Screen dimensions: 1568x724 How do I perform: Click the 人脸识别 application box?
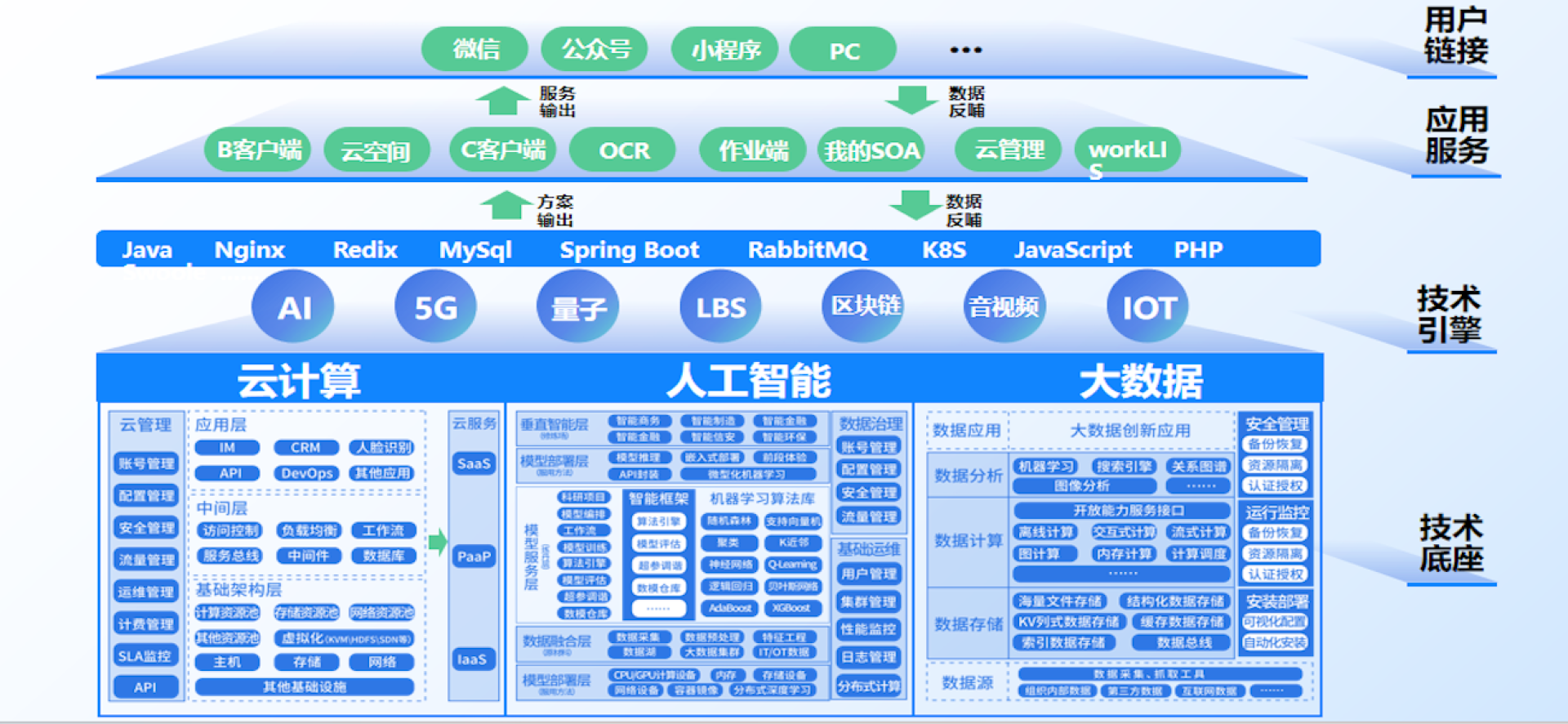384,448
